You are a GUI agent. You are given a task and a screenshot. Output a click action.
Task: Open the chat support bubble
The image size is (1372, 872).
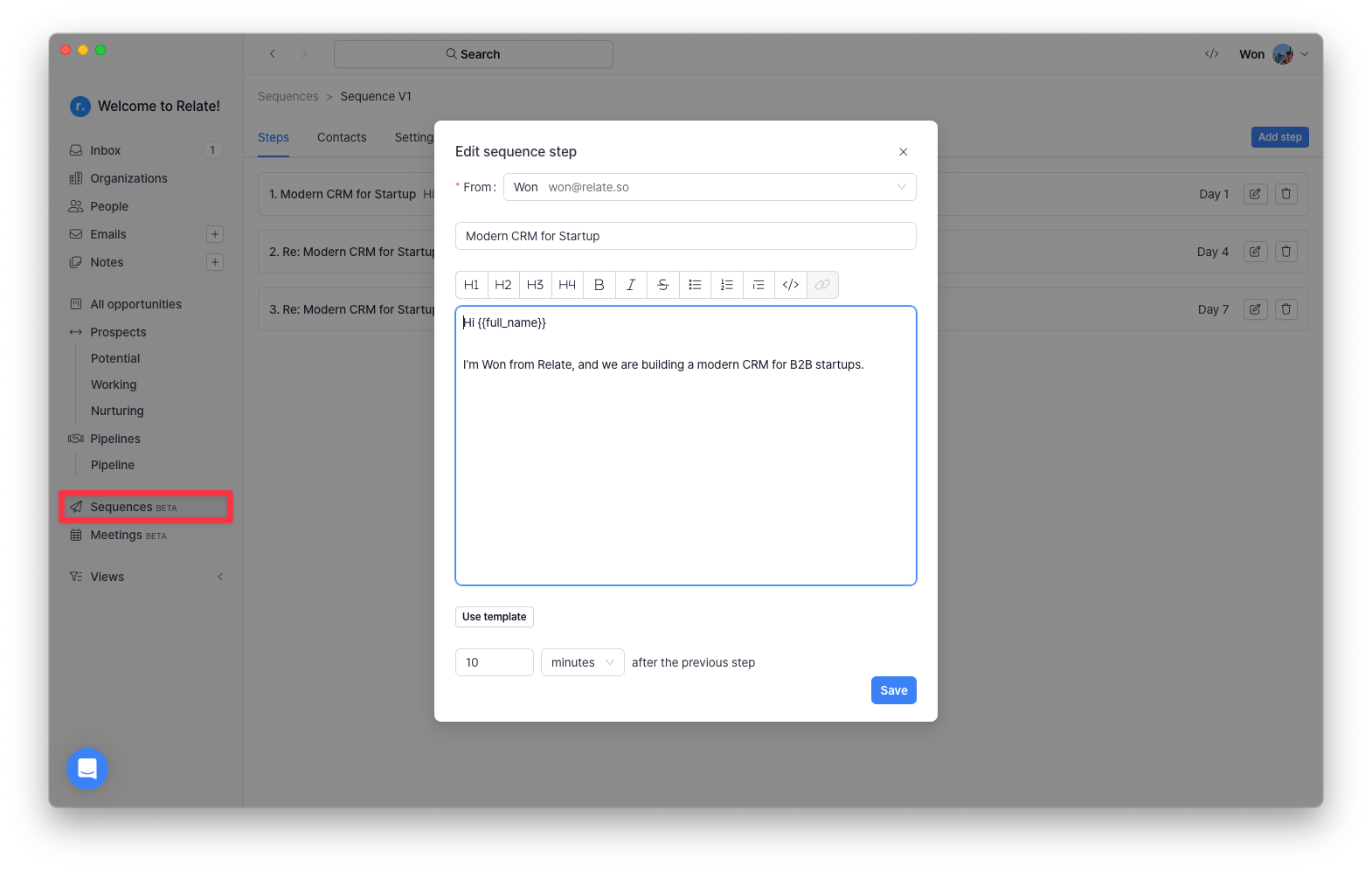87,769
